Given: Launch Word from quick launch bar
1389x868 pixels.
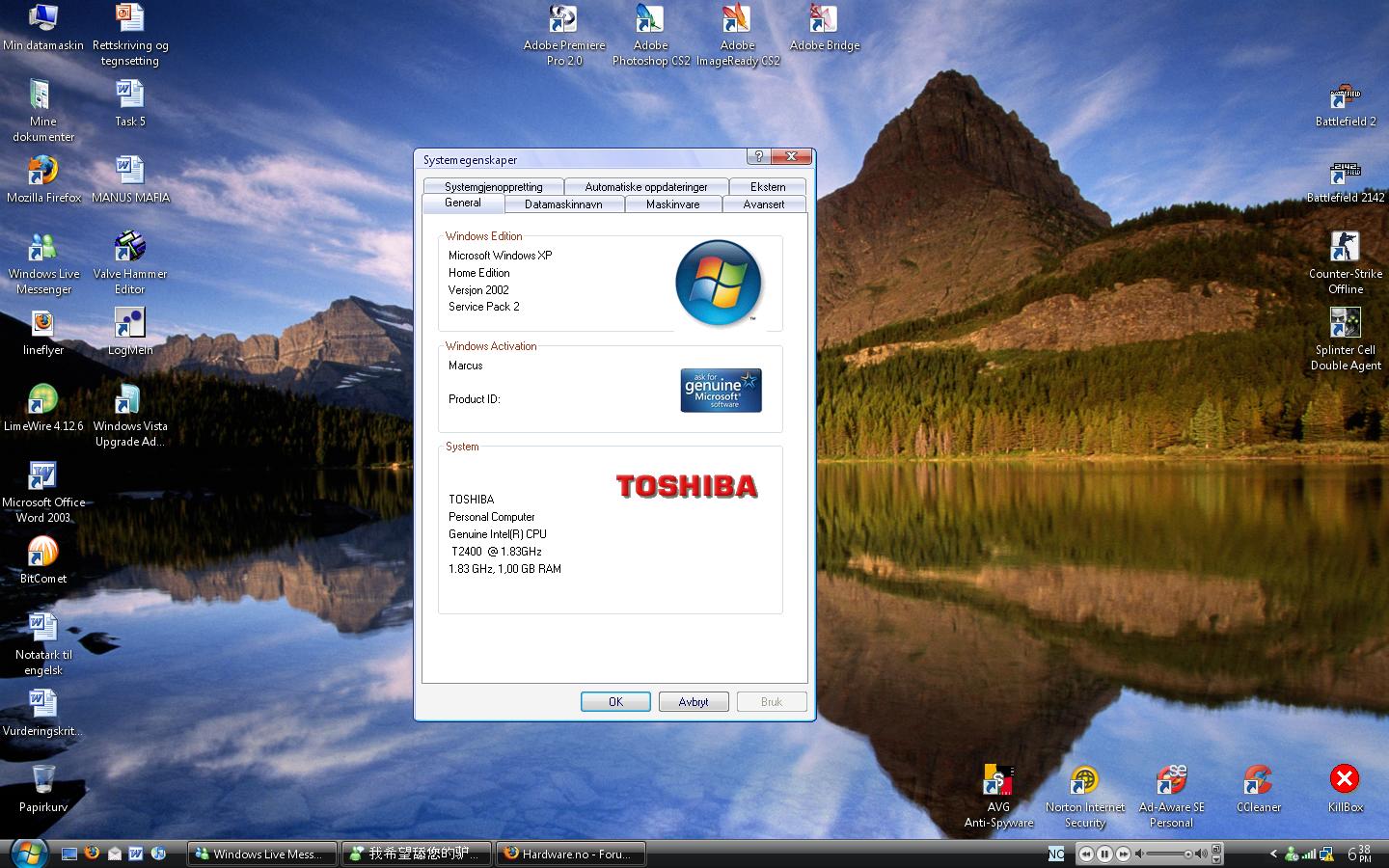Looking at the screenshot, I should click(137, 854).
